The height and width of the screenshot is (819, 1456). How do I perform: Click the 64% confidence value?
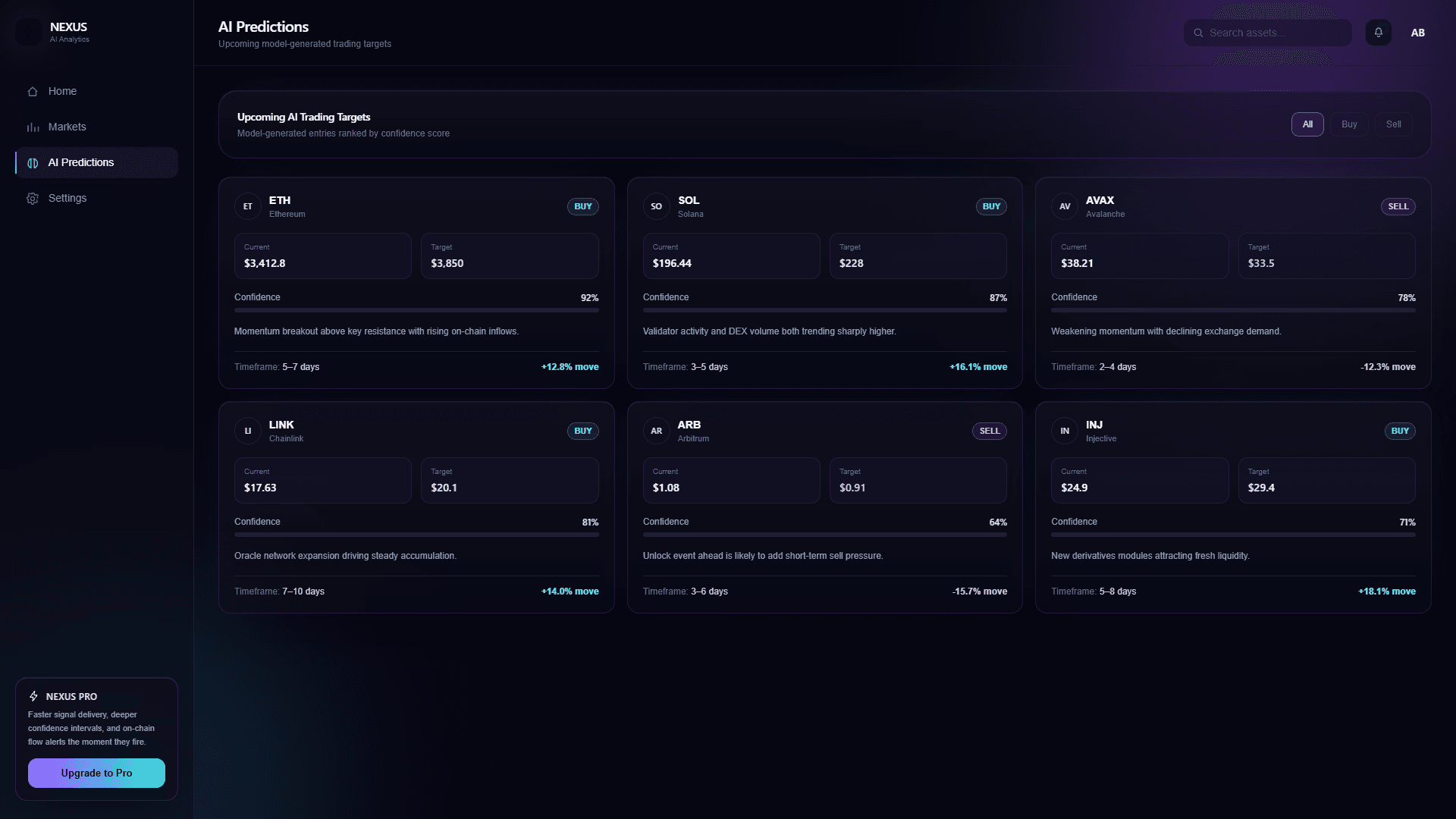[998, 522]
